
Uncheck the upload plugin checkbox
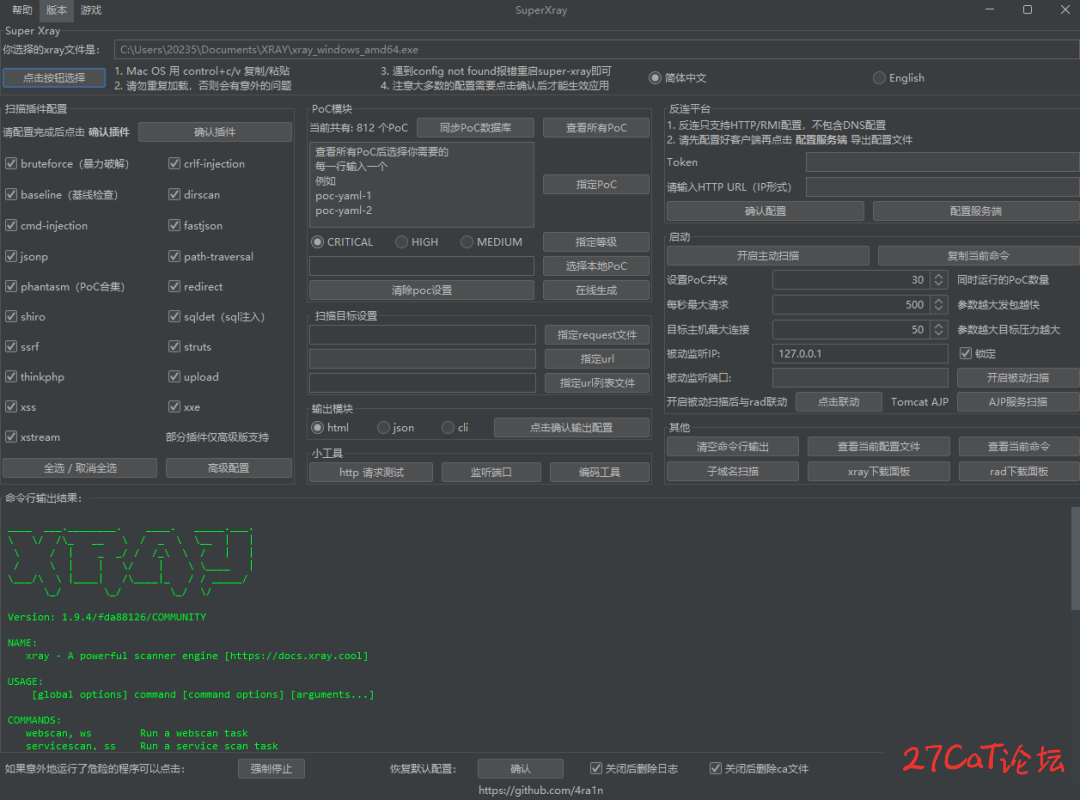point(174,377)
